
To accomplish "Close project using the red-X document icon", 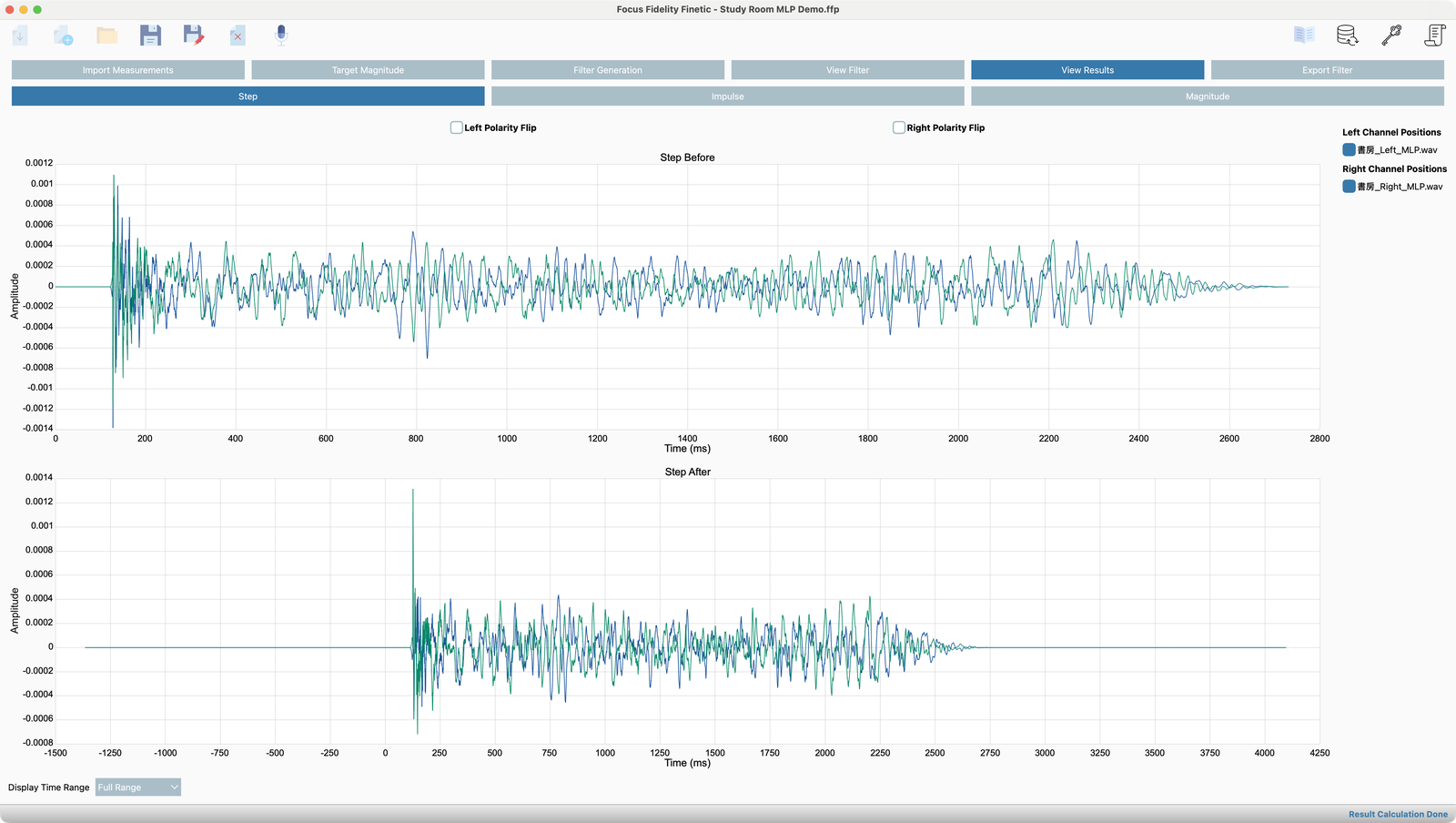I will coord(238,36).
